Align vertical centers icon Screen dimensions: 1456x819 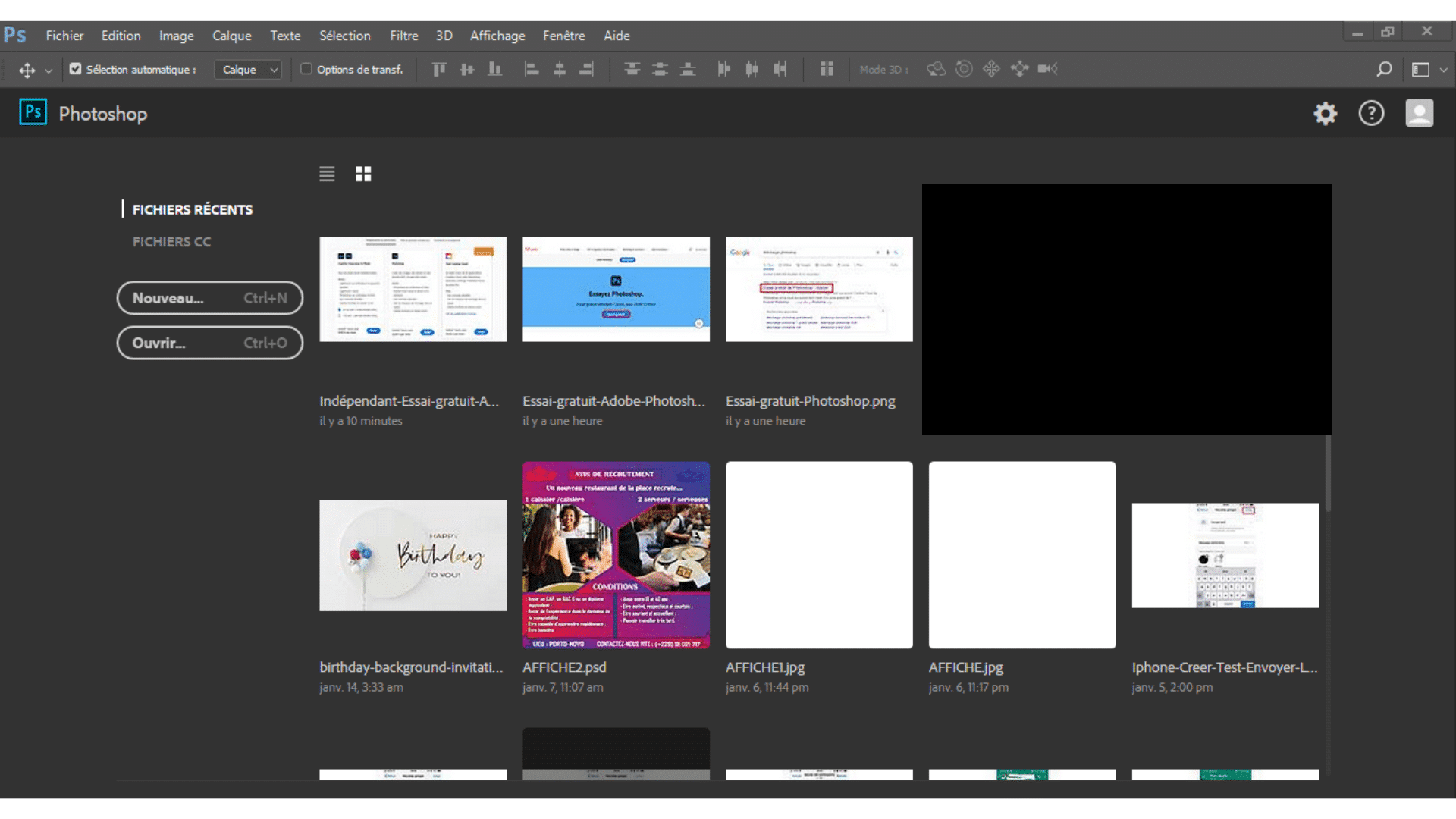click(x=467, y=70)
